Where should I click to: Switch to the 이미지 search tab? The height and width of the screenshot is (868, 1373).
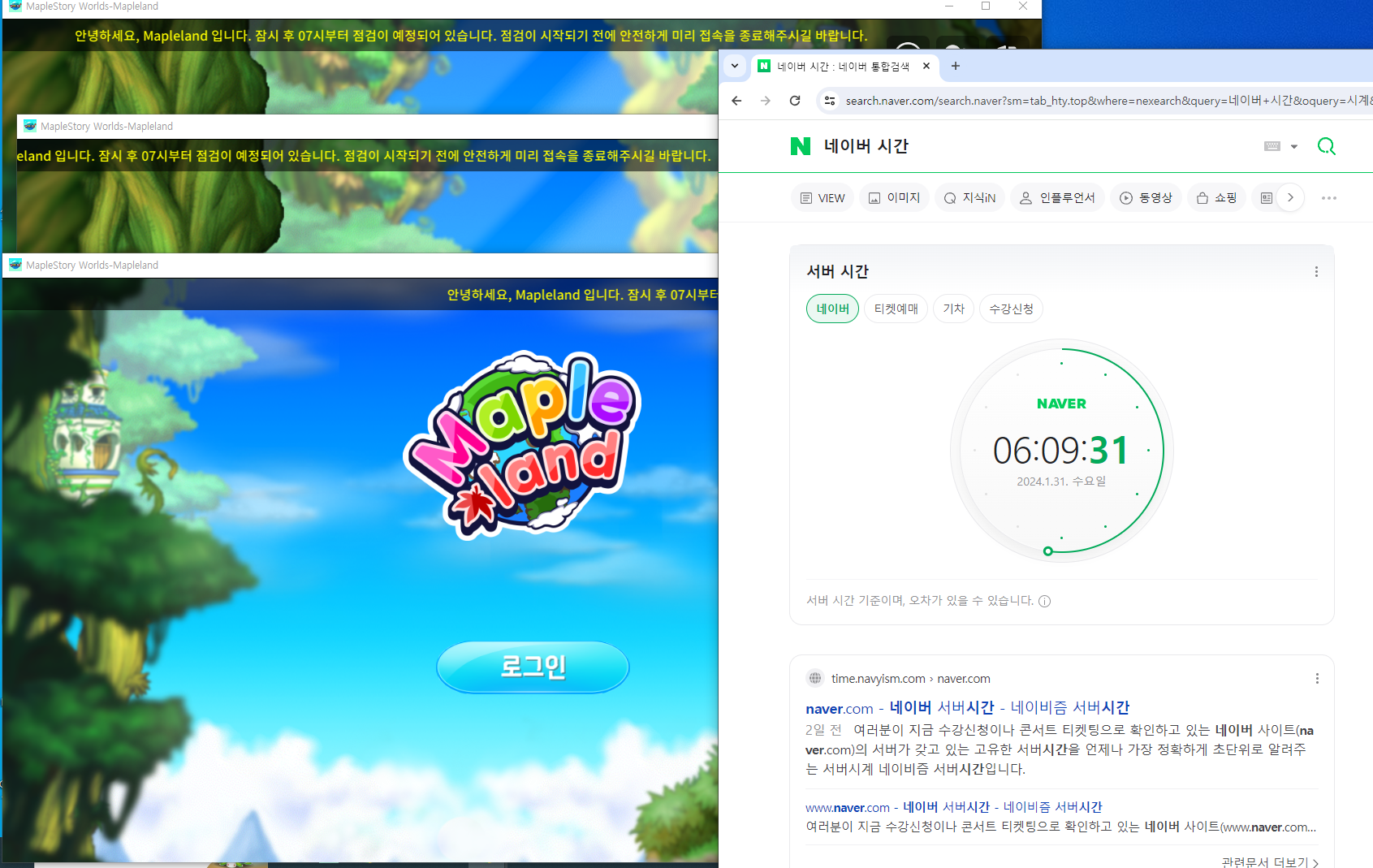pyautogui.click(x=894, y=198)
